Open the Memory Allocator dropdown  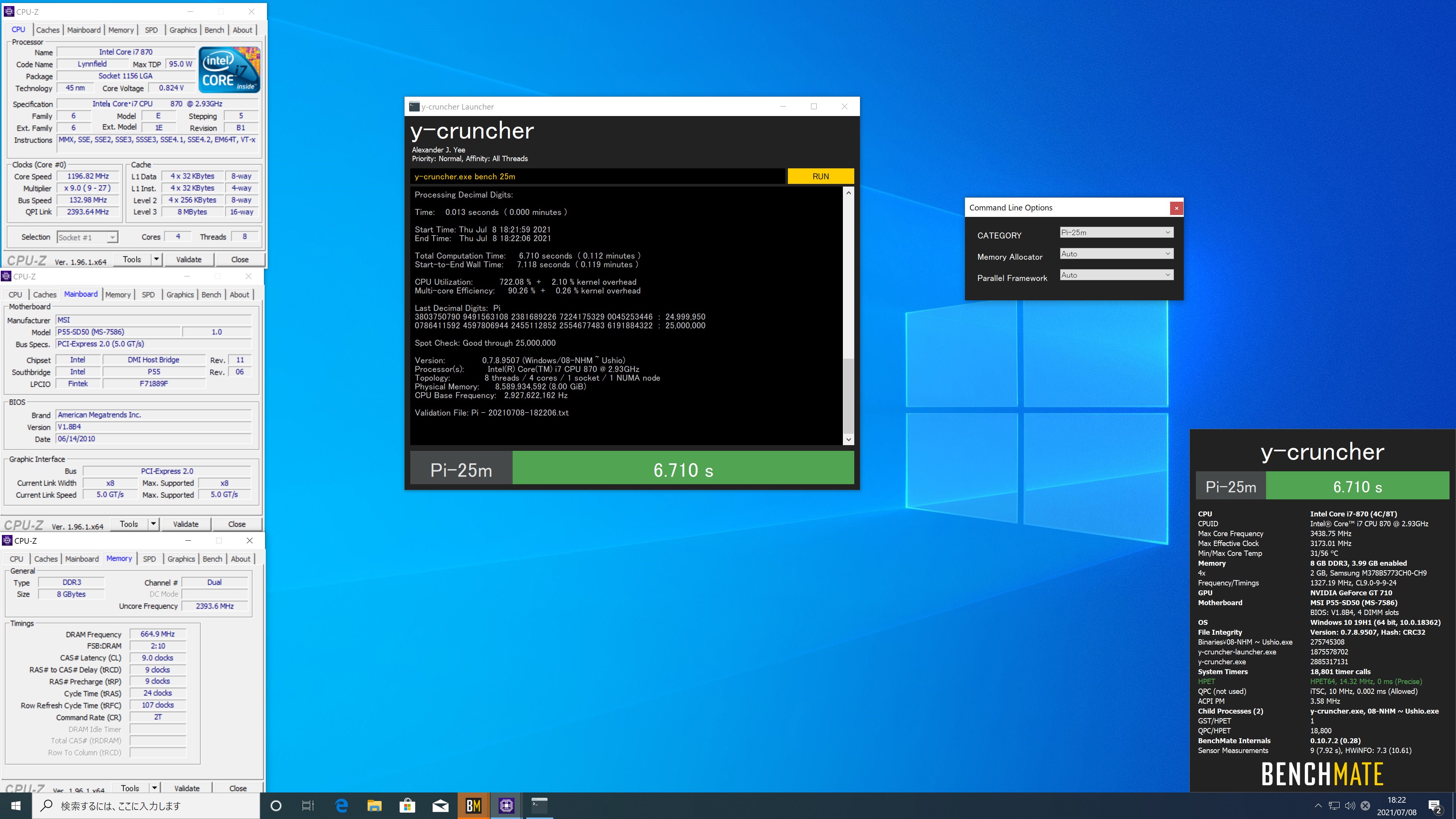pos(1116,254)
